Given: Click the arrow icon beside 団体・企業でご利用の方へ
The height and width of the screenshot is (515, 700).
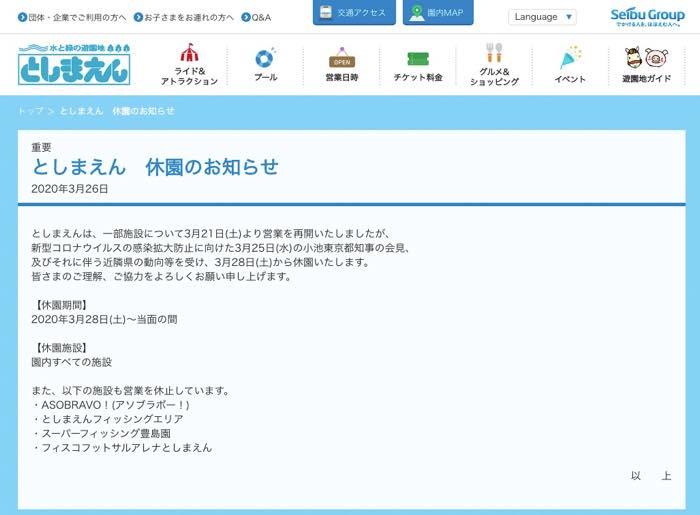Looking at the screenshot, I should tap(22, 17).
